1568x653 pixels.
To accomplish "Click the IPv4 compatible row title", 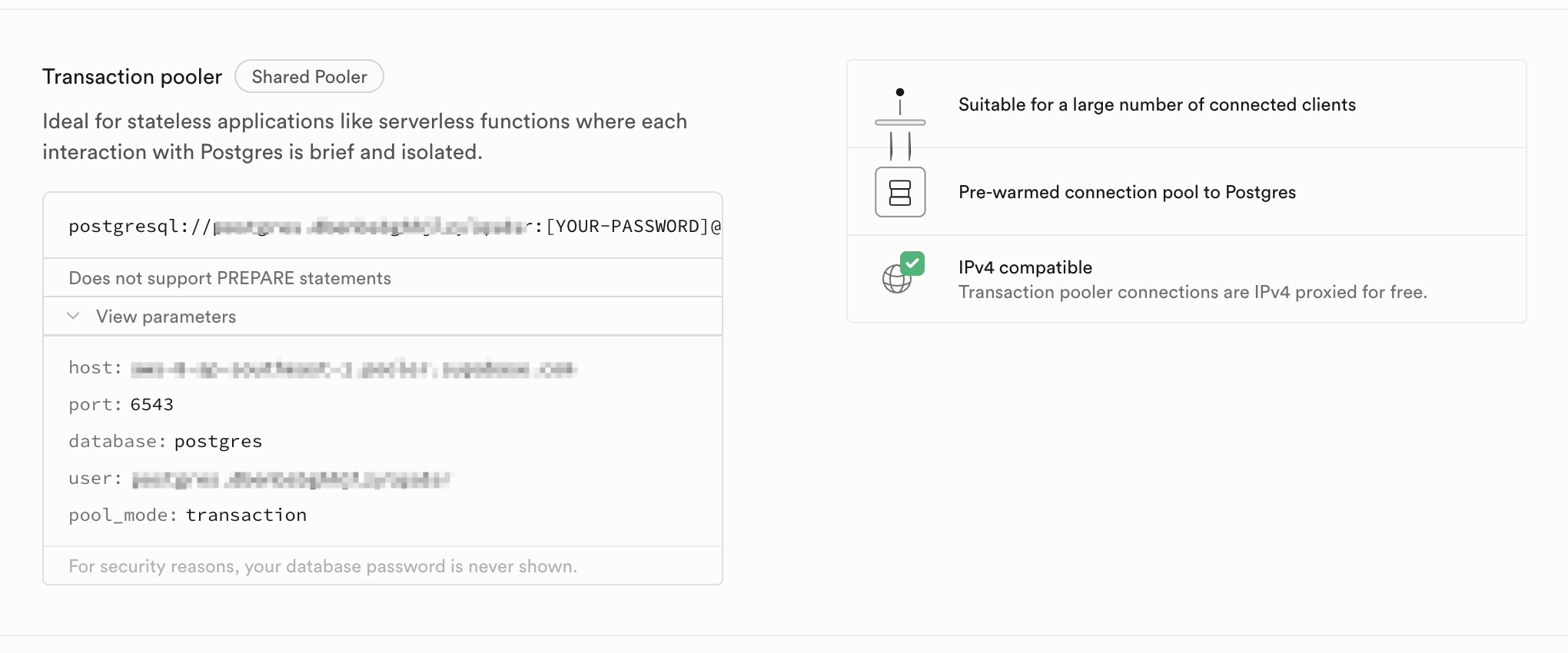I will (x=1025, y=267).
